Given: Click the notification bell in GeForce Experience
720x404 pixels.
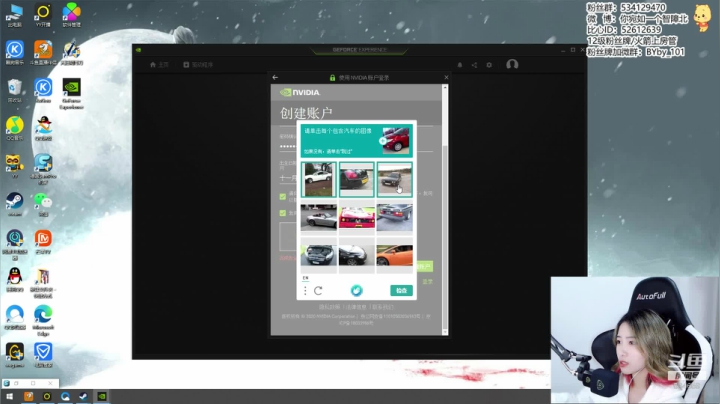Looking at the screenshot, I should coord(460,65).
